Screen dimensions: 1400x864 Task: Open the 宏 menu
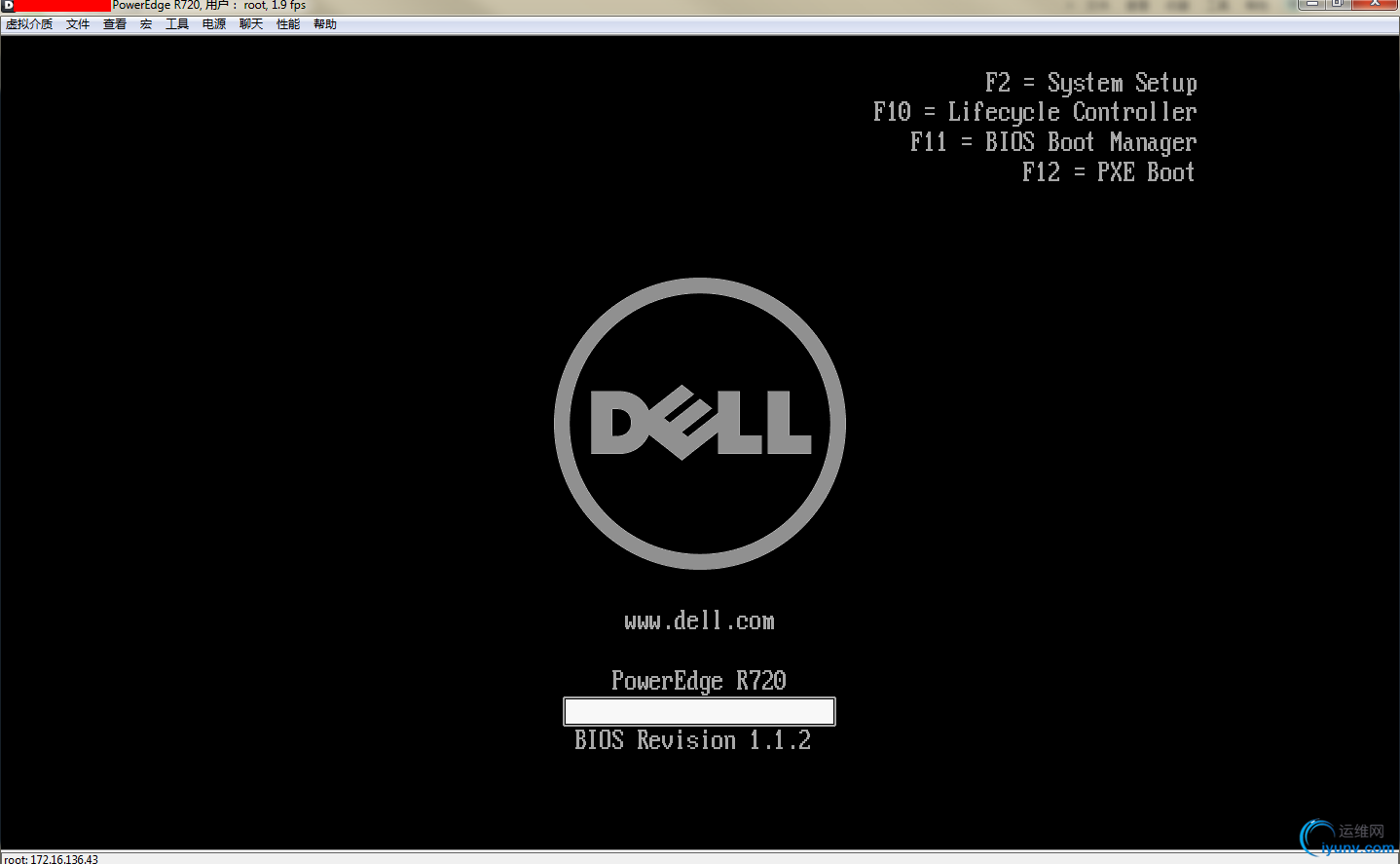[146, 24]
